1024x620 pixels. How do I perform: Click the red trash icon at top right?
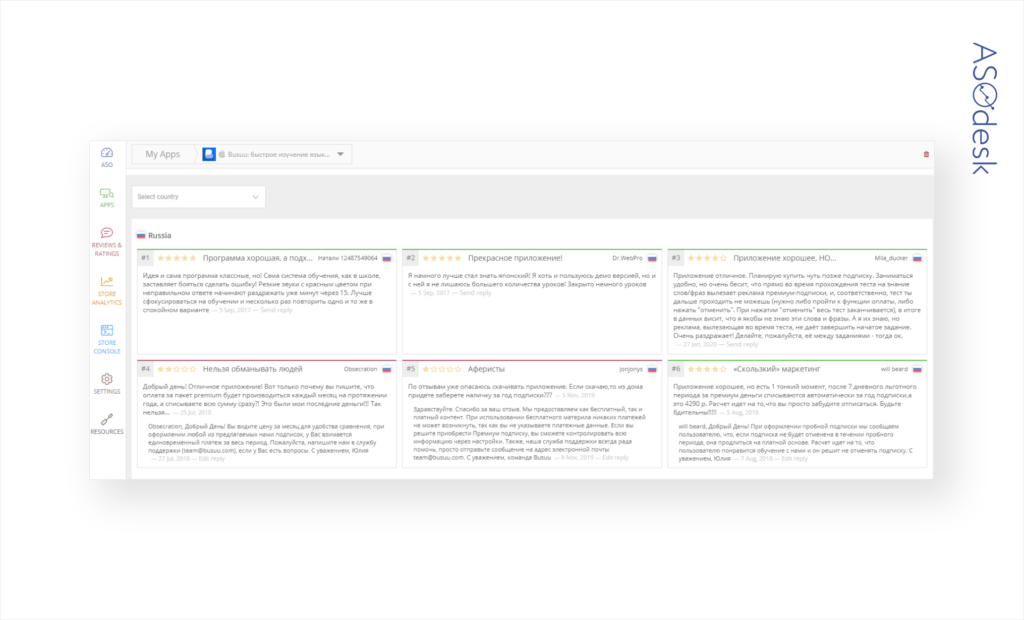click(x=926, y=154)
